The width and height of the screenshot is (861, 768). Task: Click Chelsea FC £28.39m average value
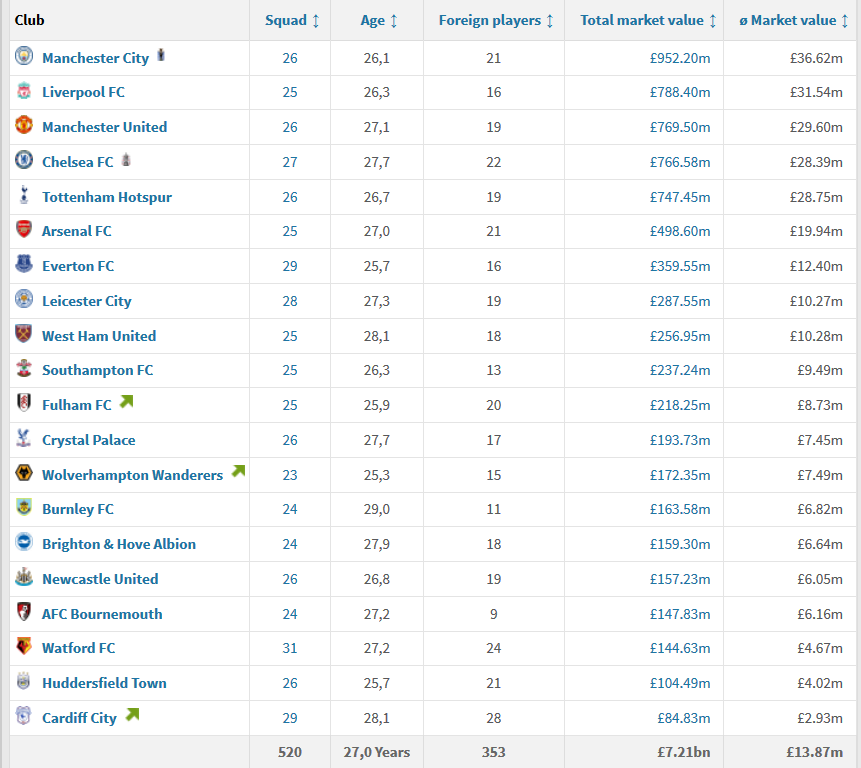(x=816, y=162)
